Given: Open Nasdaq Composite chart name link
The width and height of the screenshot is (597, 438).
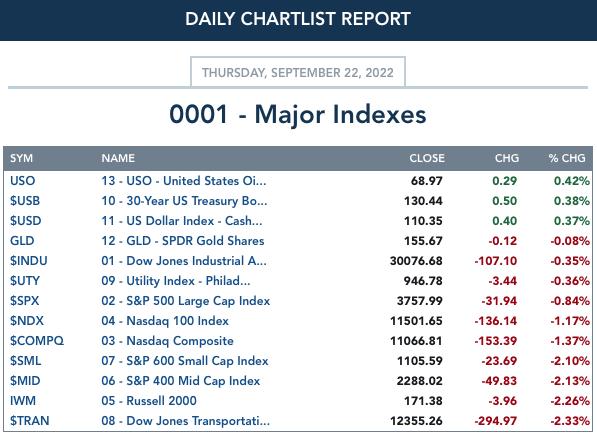Looking at the screenshot, I should [x=167, y=340].
